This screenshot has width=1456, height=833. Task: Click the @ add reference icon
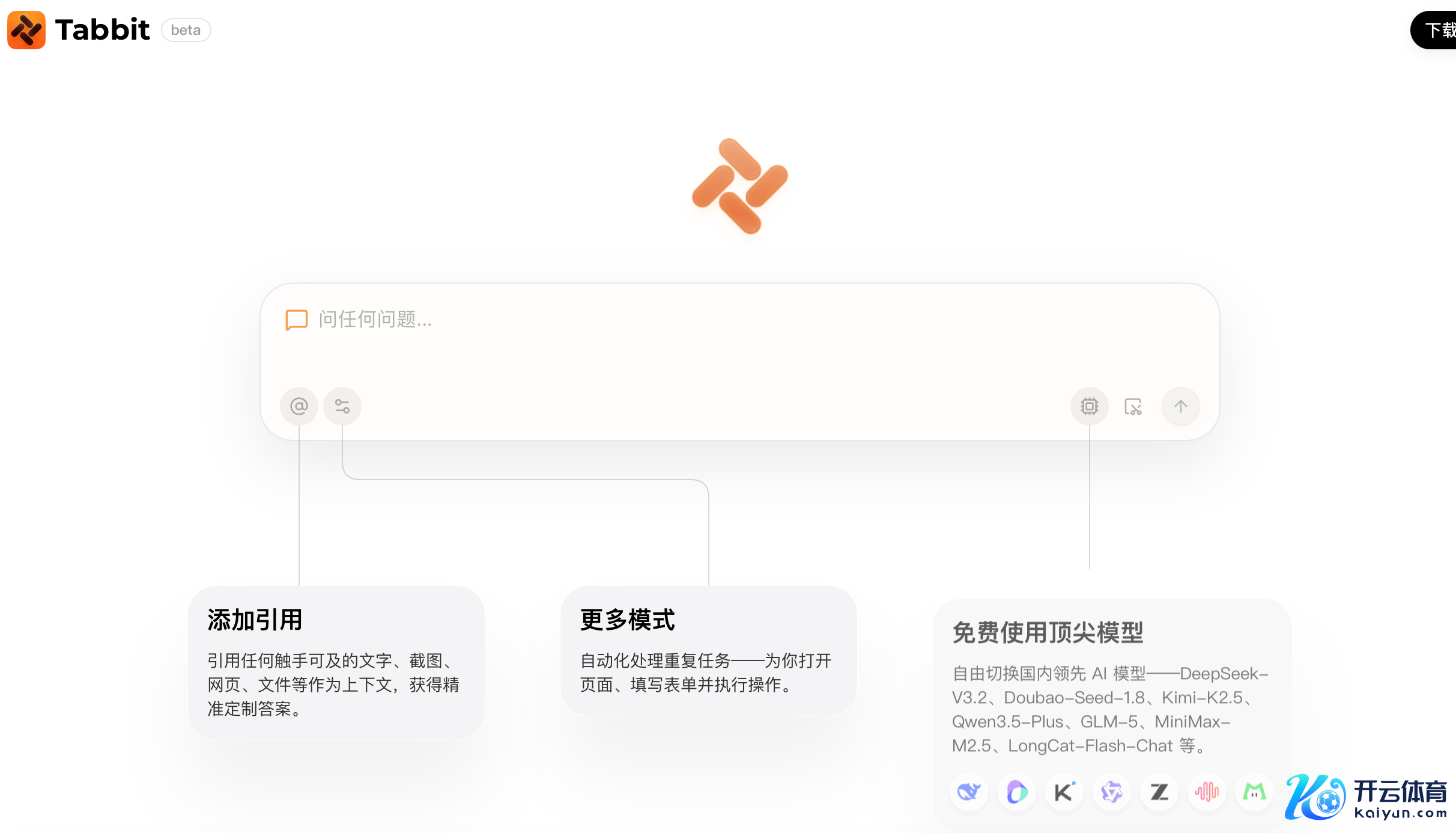click(299, 407)
